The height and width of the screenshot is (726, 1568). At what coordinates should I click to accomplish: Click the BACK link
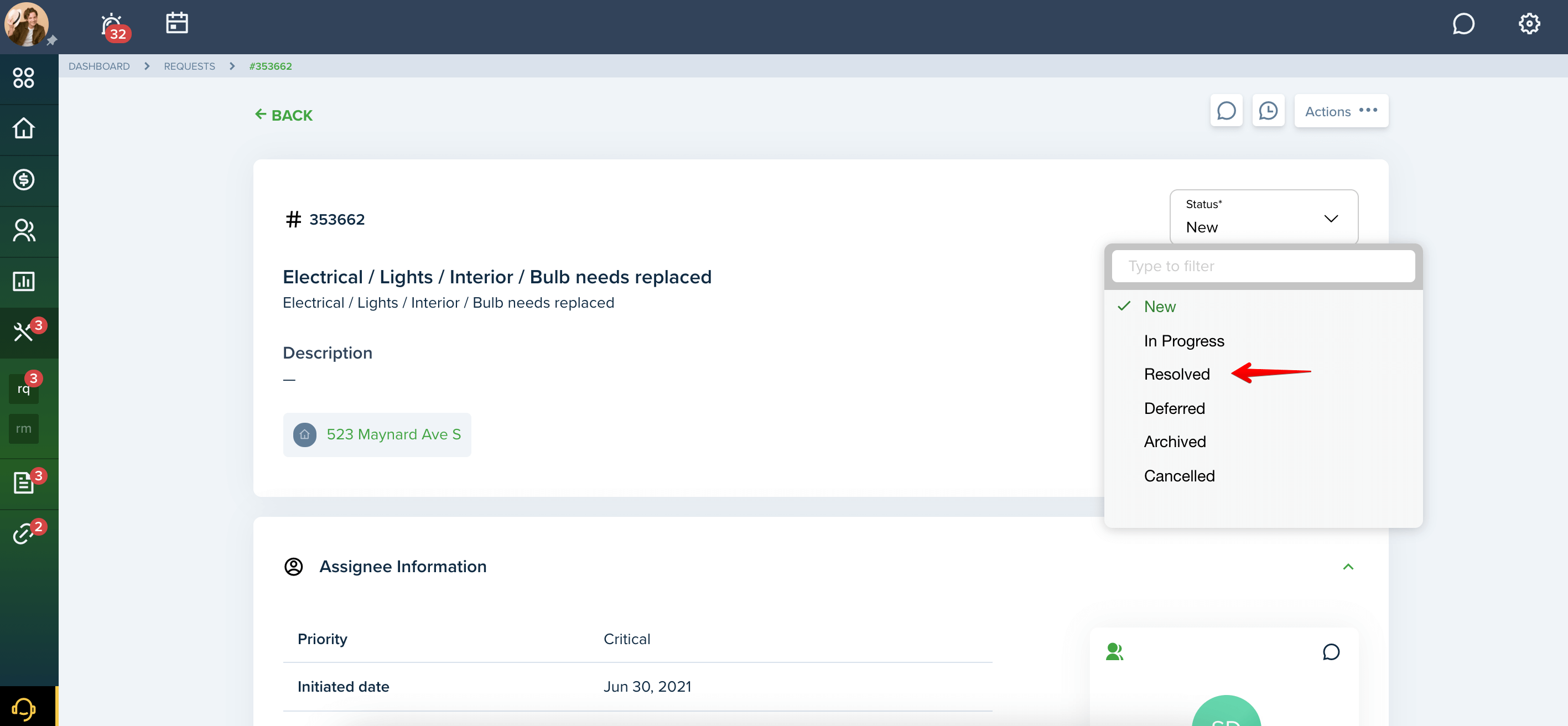click(283, 115)
